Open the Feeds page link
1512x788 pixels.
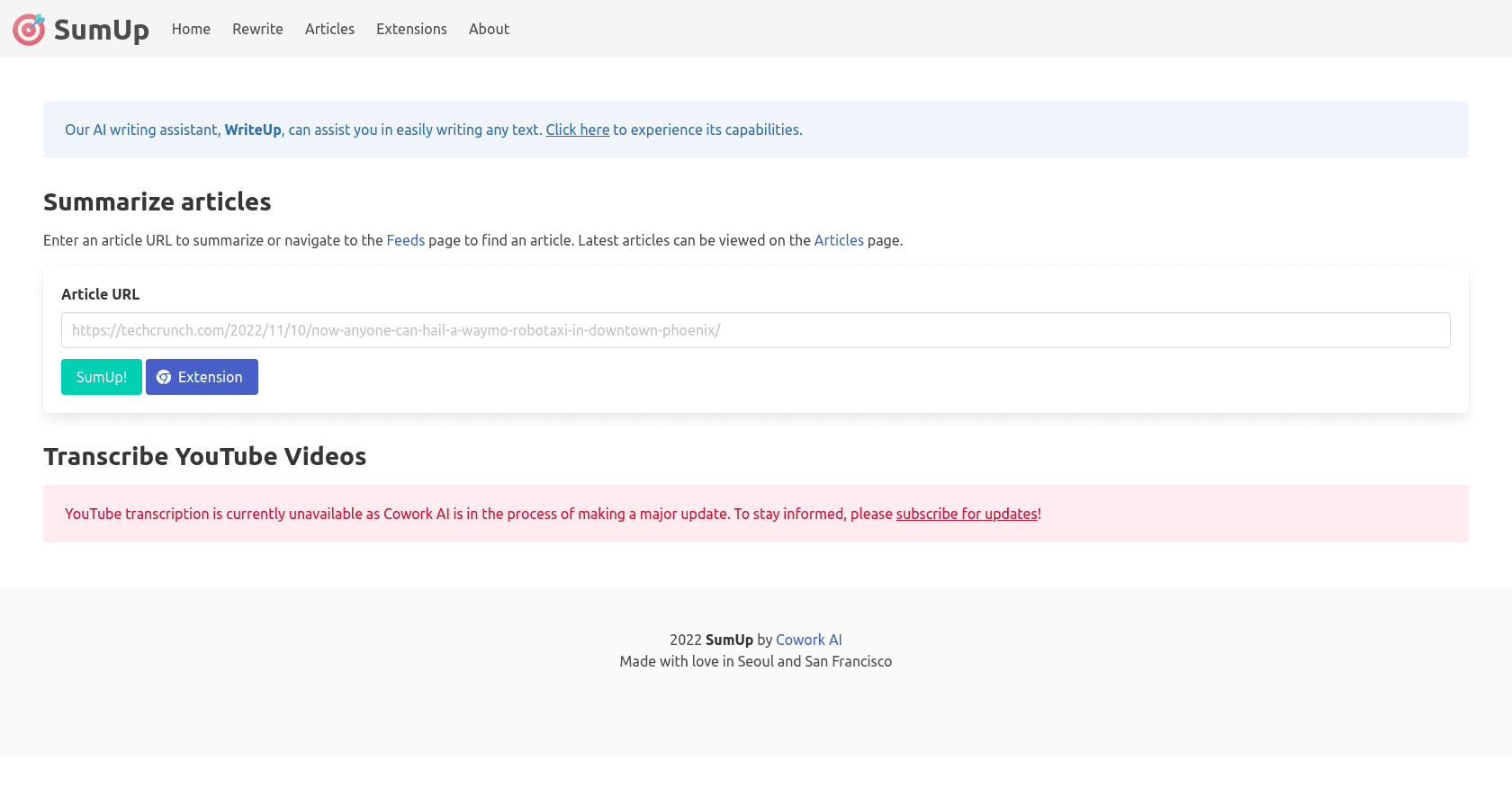(405, 240)
